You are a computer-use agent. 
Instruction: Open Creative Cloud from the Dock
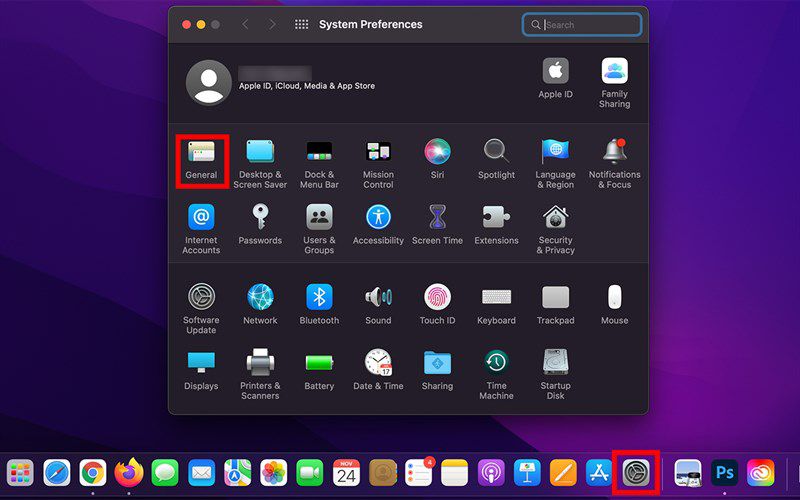click(761, 473)
